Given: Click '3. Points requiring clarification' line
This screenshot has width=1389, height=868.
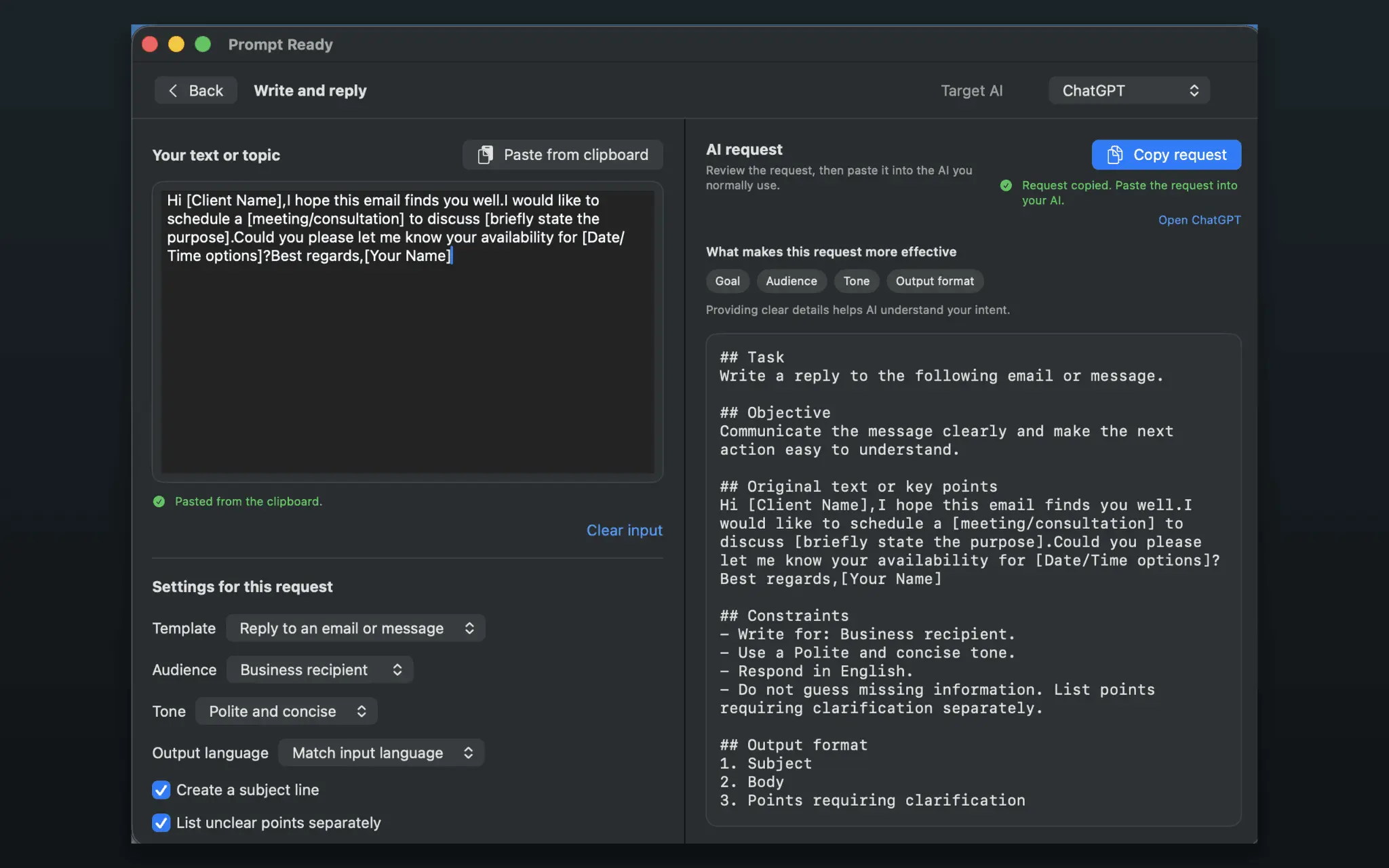Looking at the screenshot, I should [872, 801].
